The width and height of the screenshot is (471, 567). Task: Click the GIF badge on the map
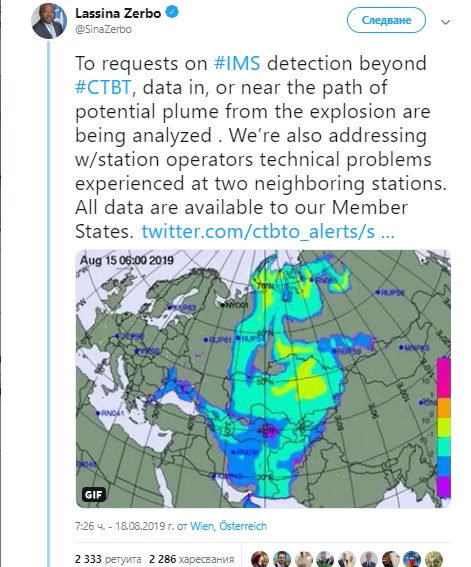[94, 494]
